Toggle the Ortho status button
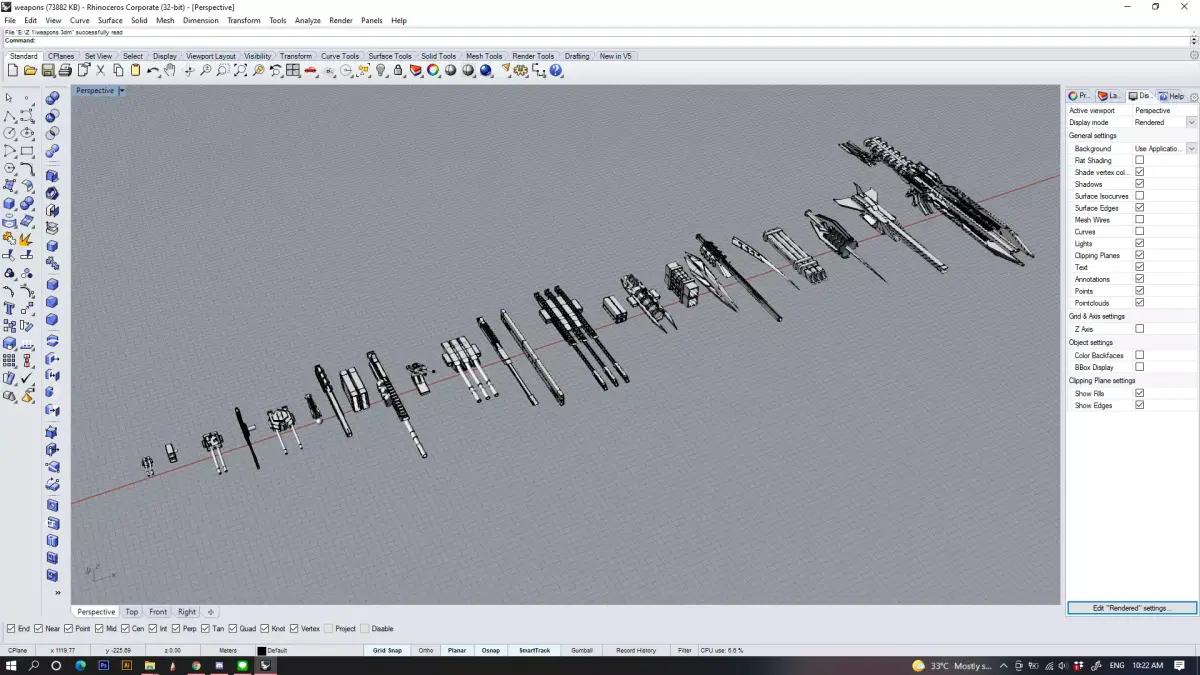Viewport: 1200px width, 675px height. click(x=426, y=650)
